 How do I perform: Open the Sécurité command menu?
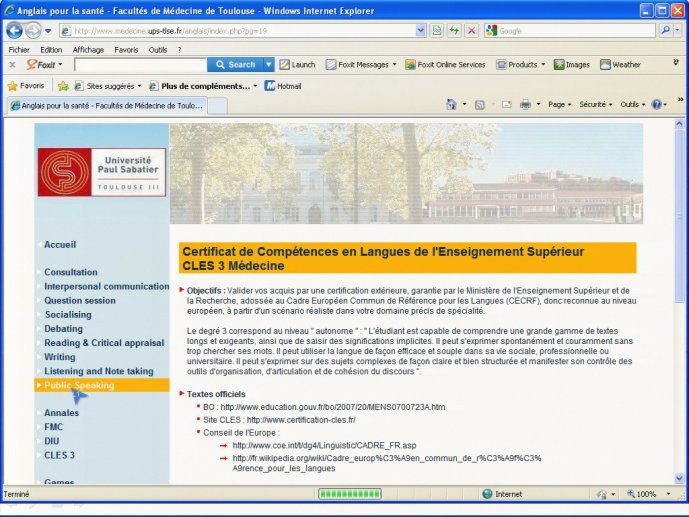click(x=595, y=105)
